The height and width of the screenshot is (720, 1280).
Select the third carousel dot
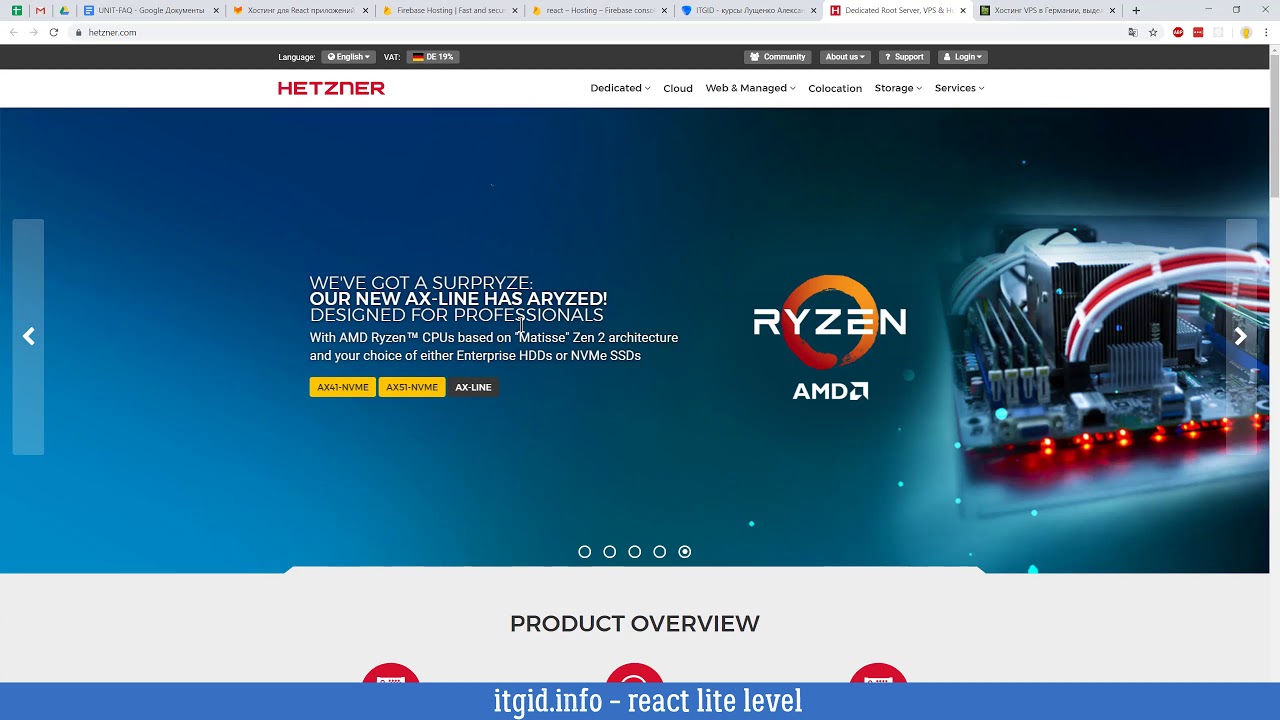pyautogui.click(x=635, y=552)
